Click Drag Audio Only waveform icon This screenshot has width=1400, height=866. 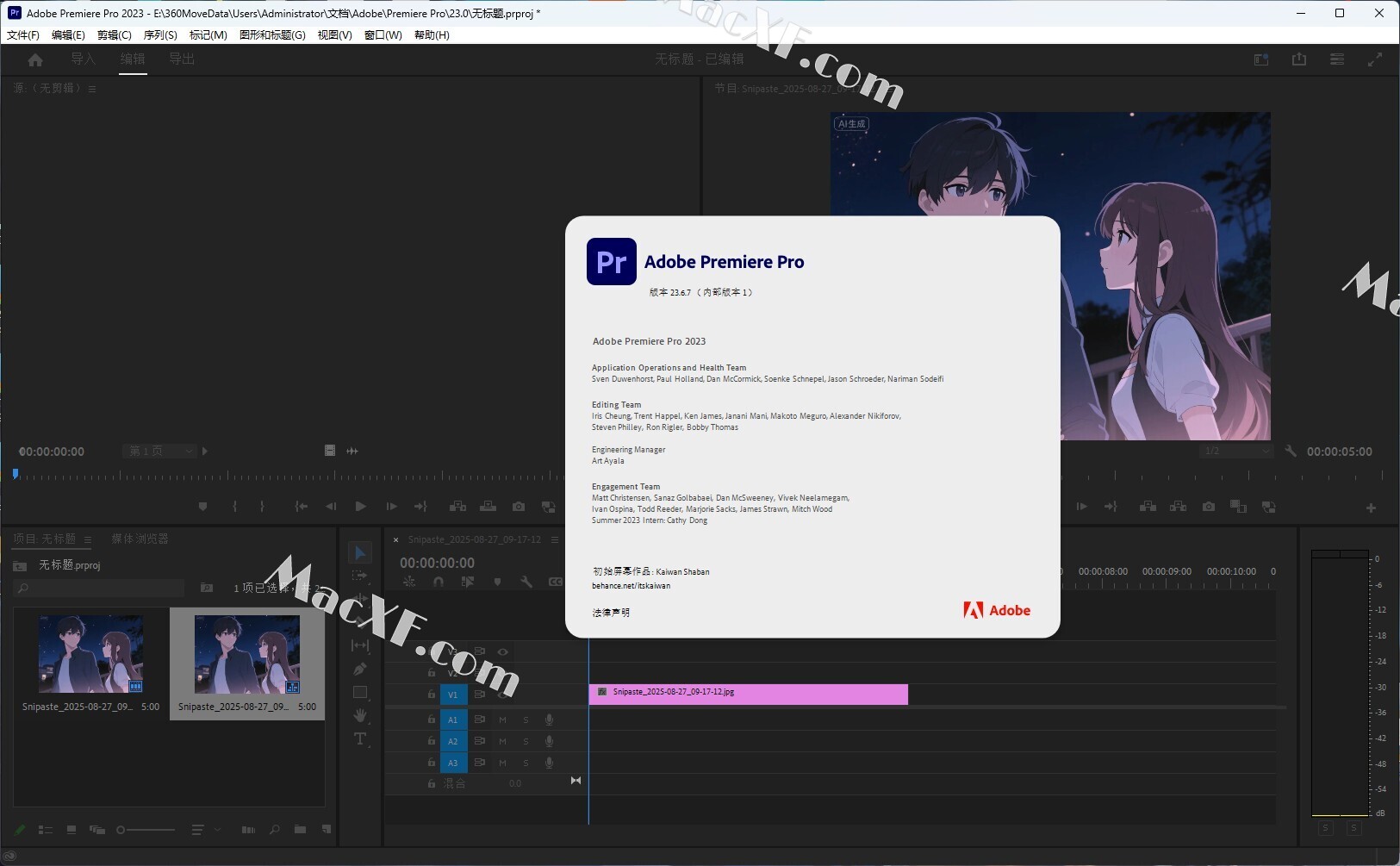(x=352, y=451)
